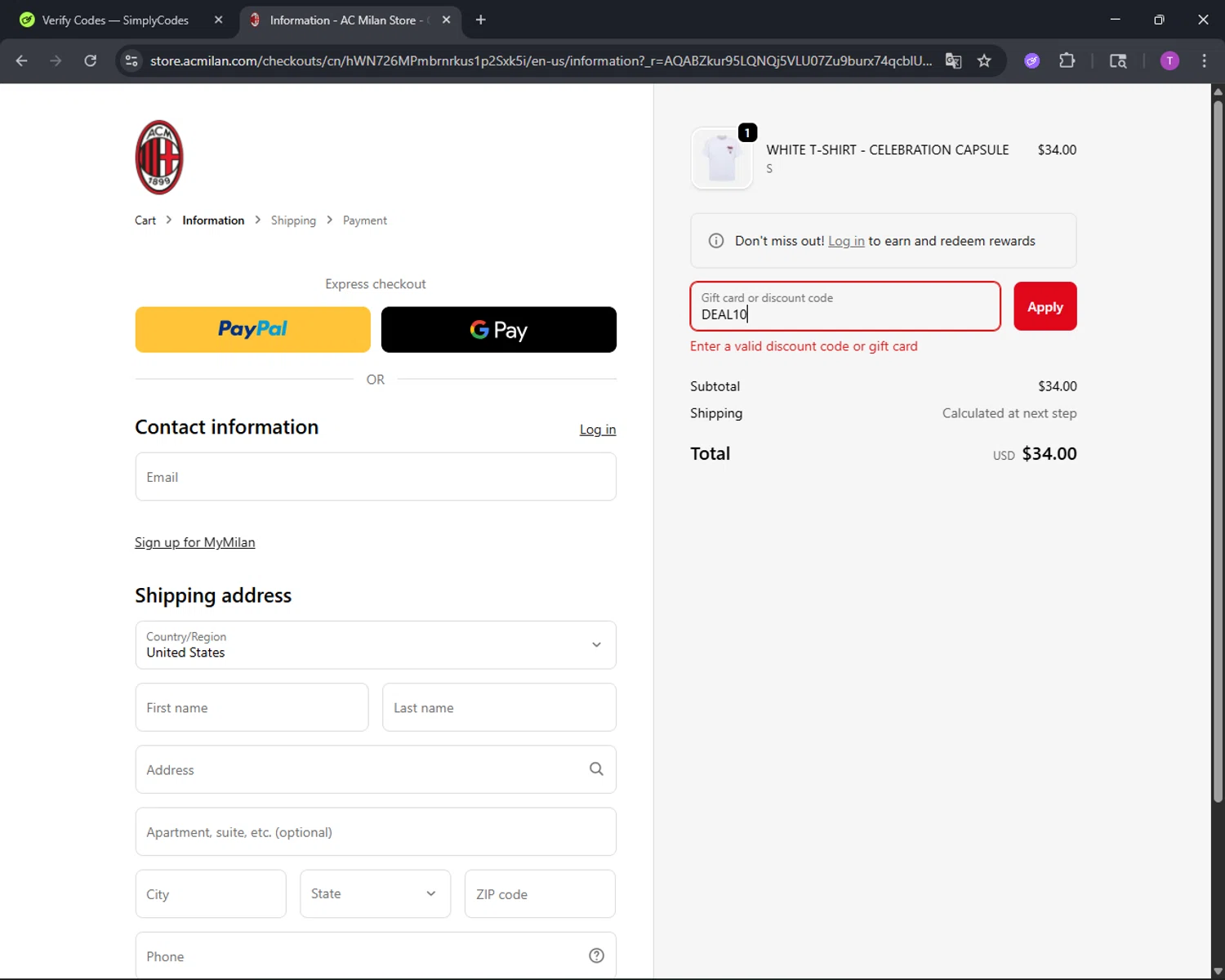Click Log in next to Contact information
The image size is (1225, 980).
(598, 430)
